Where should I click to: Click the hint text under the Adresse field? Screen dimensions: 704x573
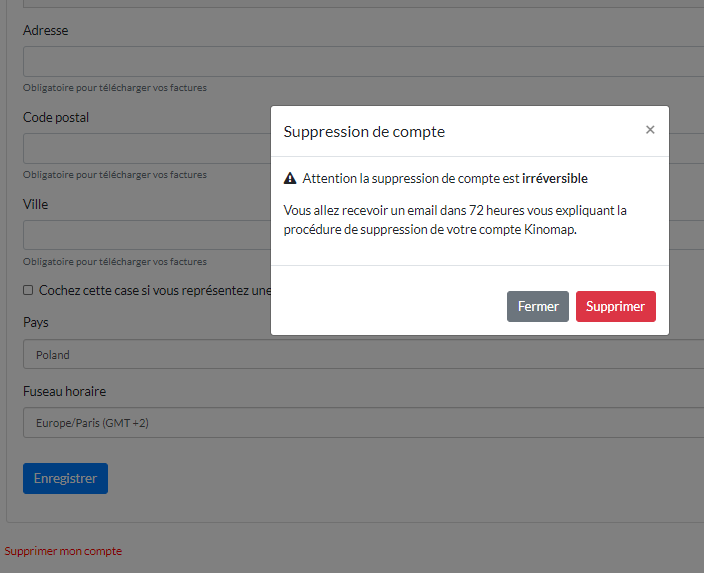(115, 88)
